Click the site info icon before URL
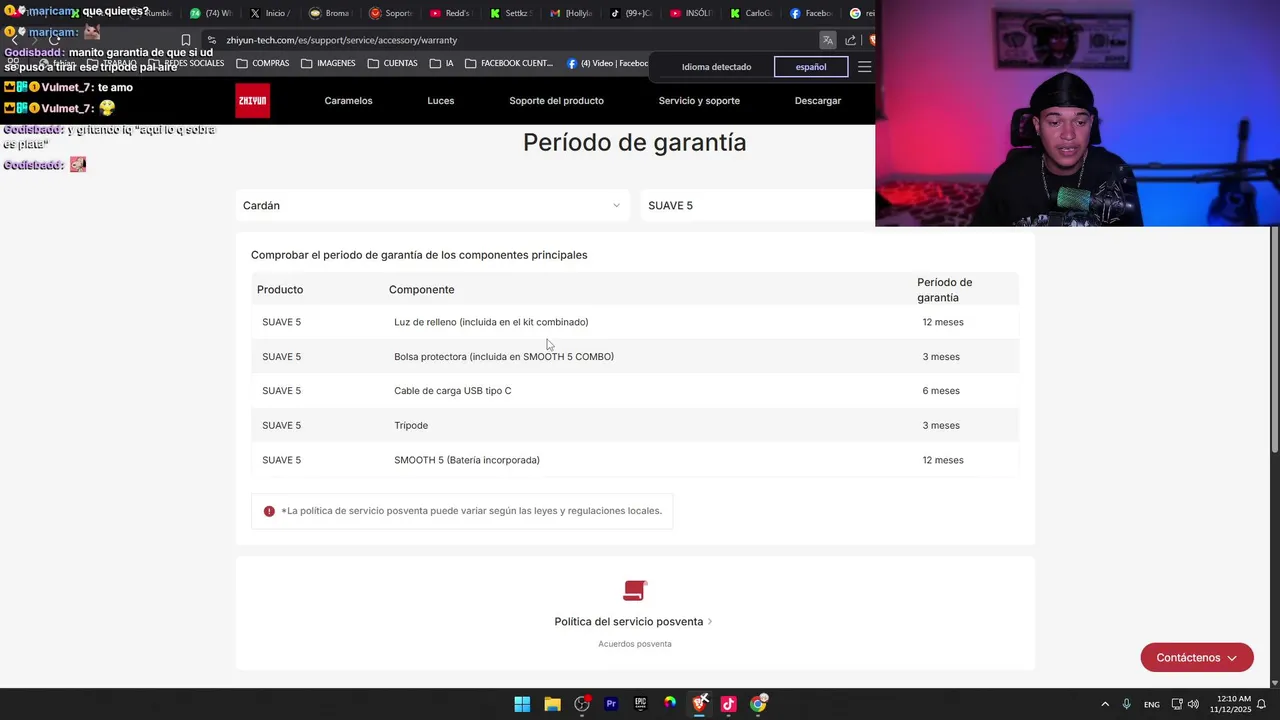 (x=211, y=40)
